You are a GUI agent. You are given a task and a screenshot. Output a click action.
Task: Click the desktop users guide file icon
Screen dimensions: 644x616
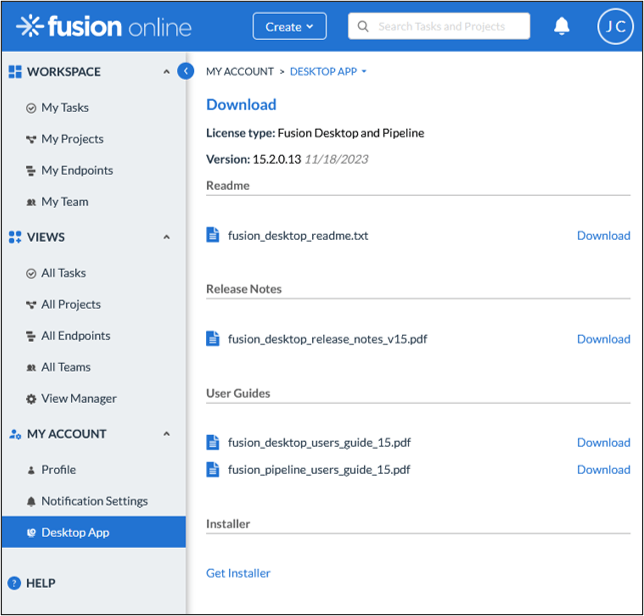(212, 442)
